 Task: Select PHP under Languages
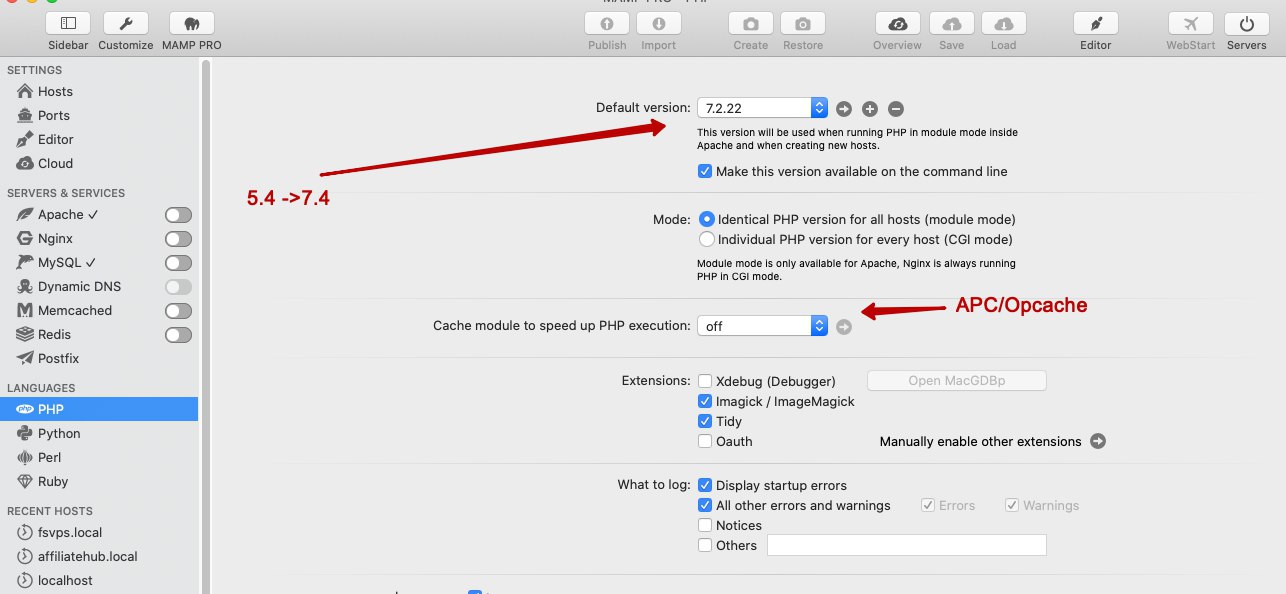pos(100,409)
